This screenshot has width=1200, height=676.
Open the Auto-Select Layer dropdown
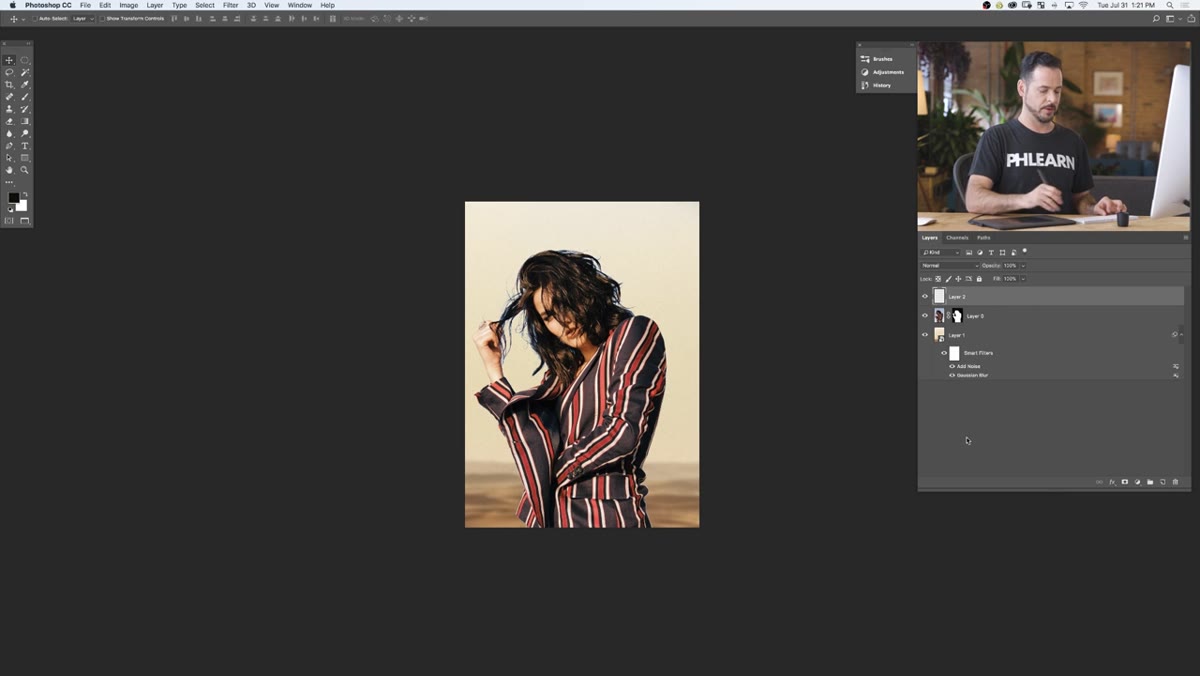(x=83, y=19)
